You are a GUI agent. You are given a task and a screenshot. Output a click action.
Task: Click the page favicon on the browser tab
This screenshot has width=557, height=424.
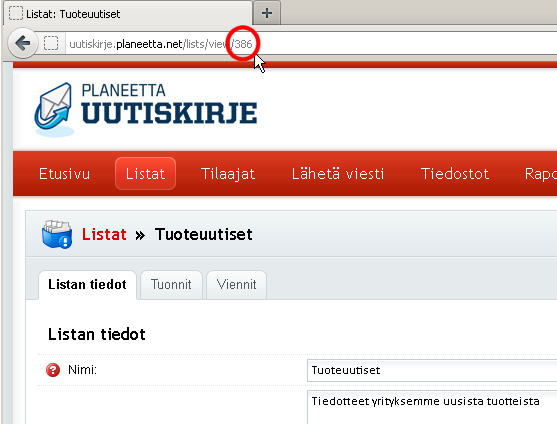pyautogui.click(x=16, y=13)
